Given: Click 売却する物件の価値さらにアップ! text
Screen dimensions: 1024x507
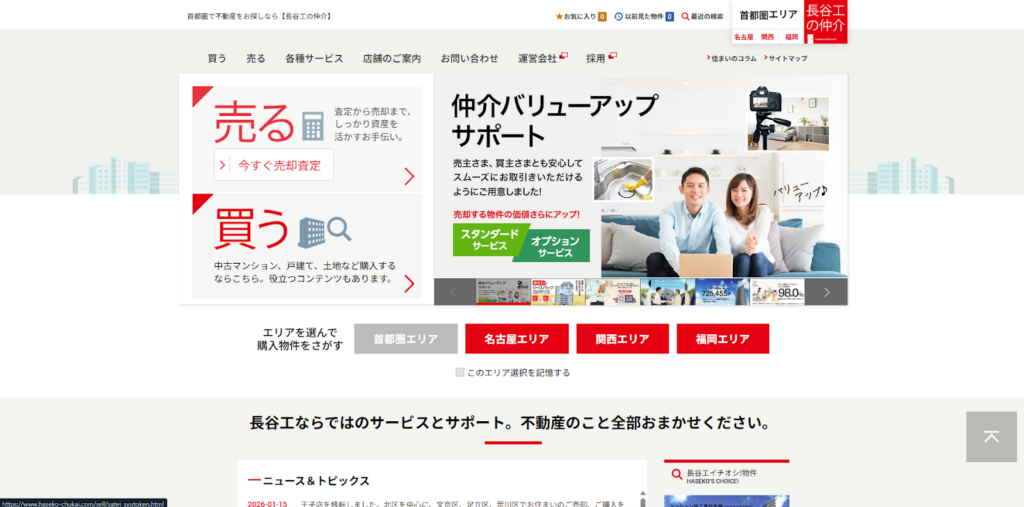Looking at the screenshot, I should point(516,214).
